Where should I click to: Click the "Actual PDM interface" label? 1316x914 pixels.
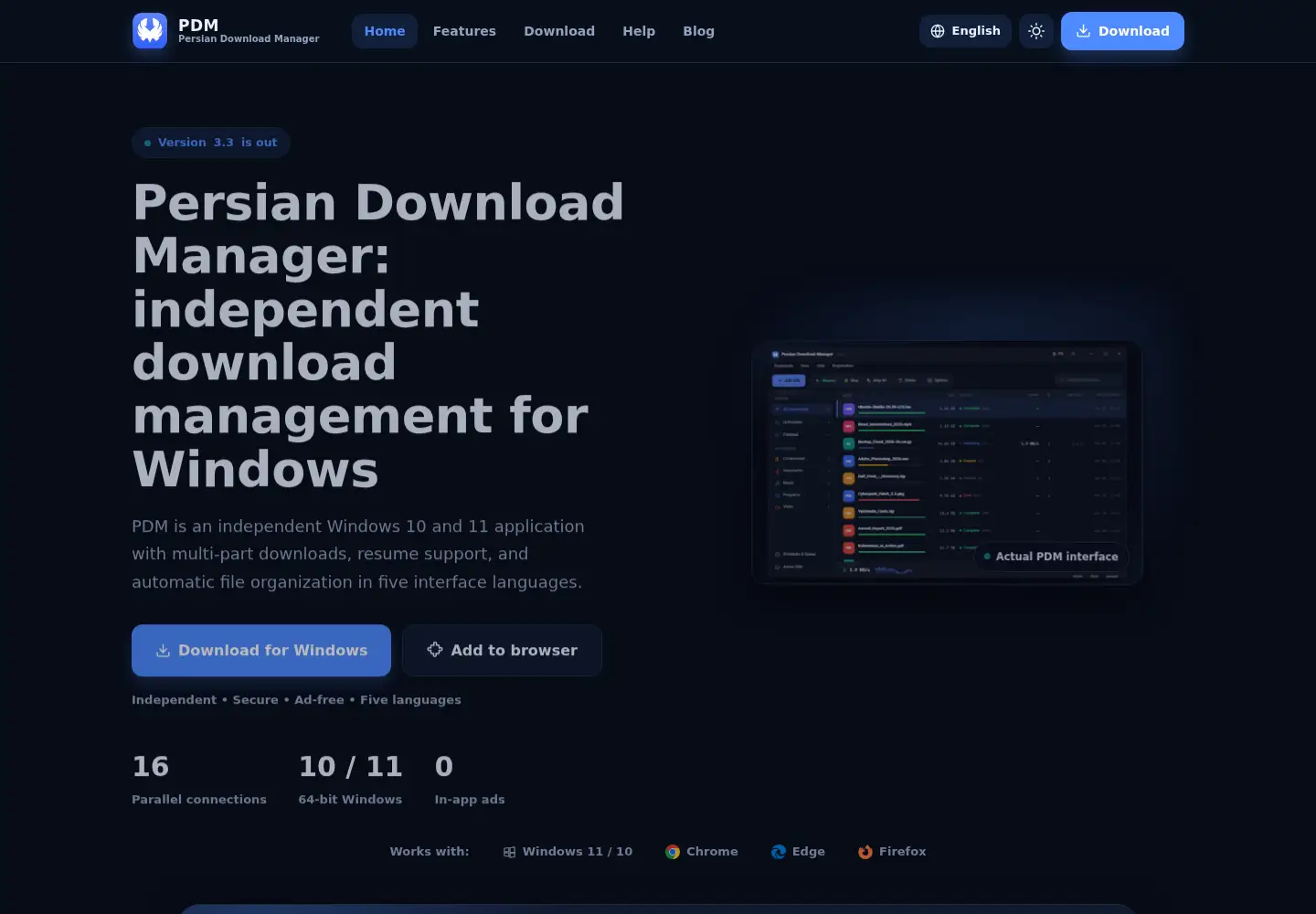click(x=1051, y=557)
